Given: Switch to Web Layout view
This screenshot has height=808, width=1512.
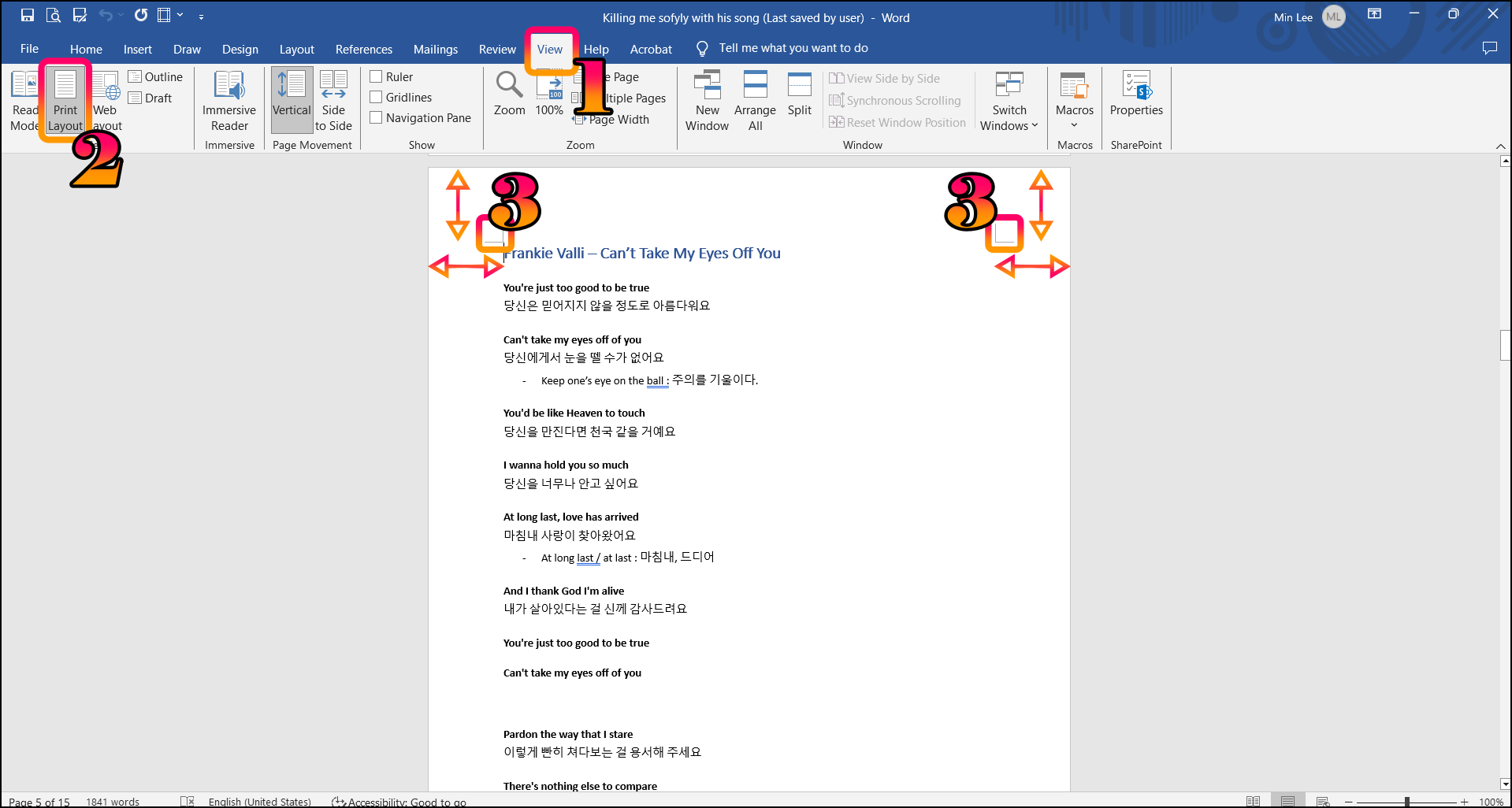Looking at the screenshot, I should [106, 102].
